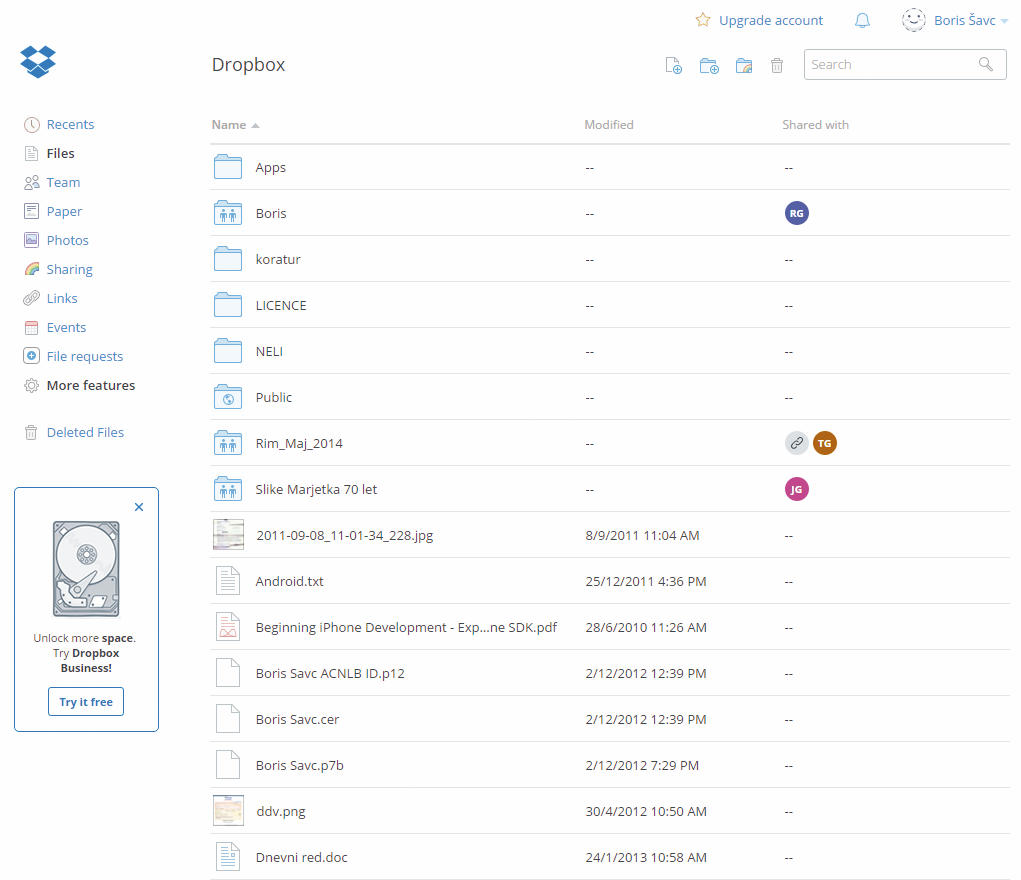The width and height of the screenshot is (1021, 880).
Task: Open Team in the sidebar
Action: (x=63, y=182)
